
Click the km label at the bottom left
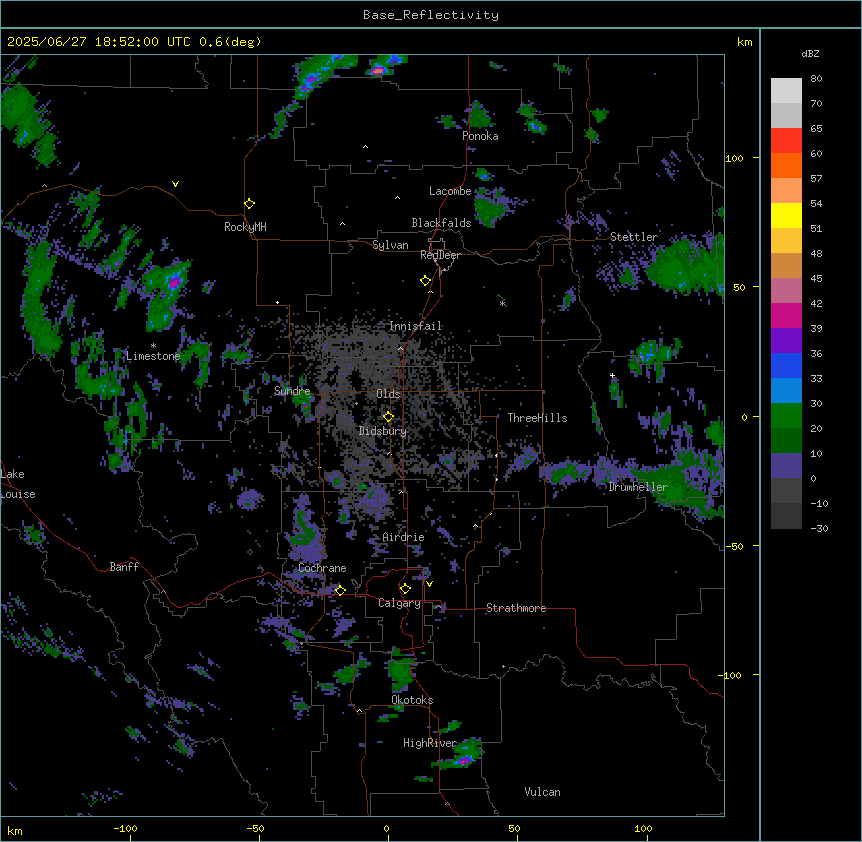click(15, 831)
